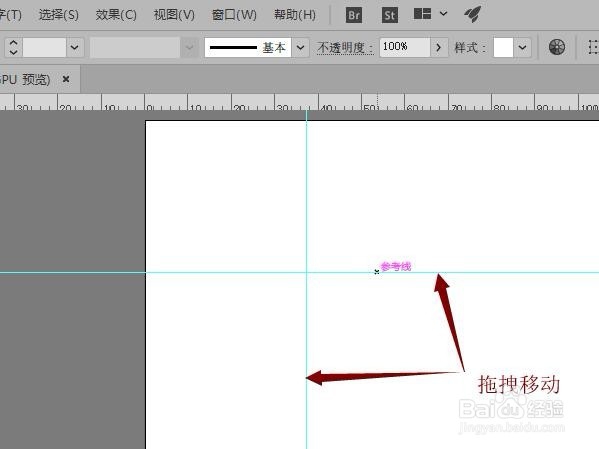Open the 不透明度 opacity panel link
The height and width of the screenshot is (449, 599).
point(345,48)
